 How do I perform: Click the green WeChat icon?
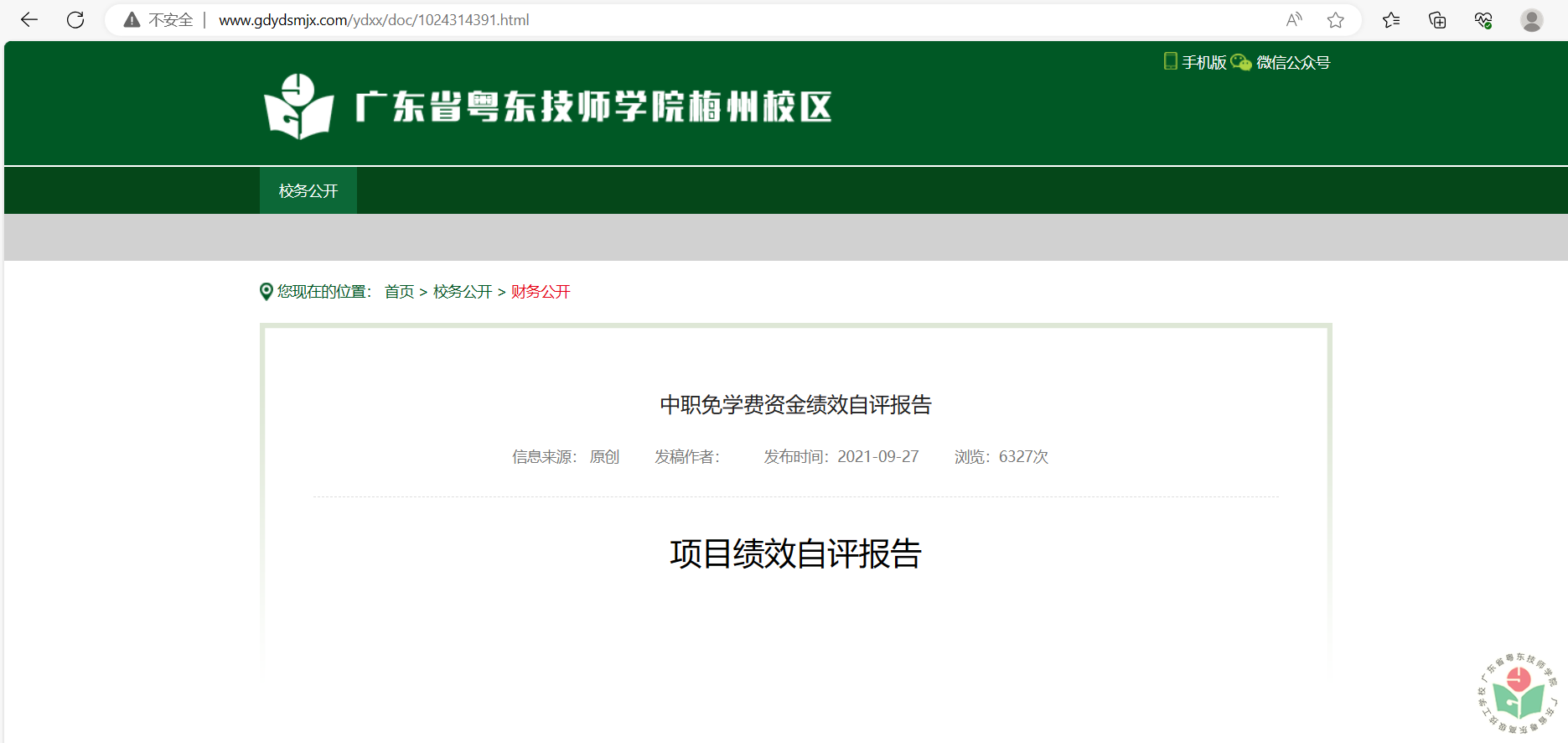1241,62
